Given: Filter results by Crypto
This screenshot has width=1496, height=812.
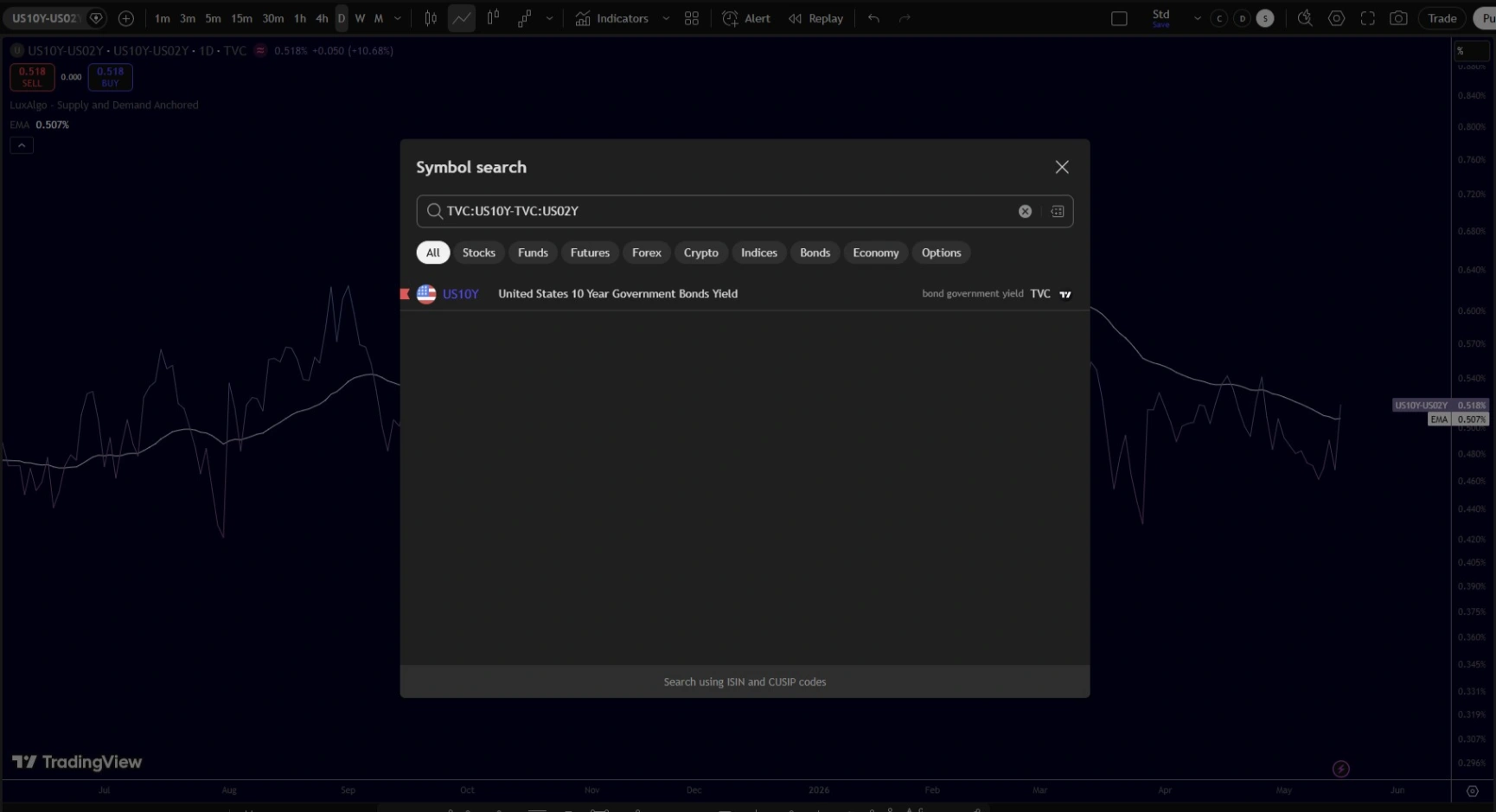Looking at the screenshot, I should [701, 253].
